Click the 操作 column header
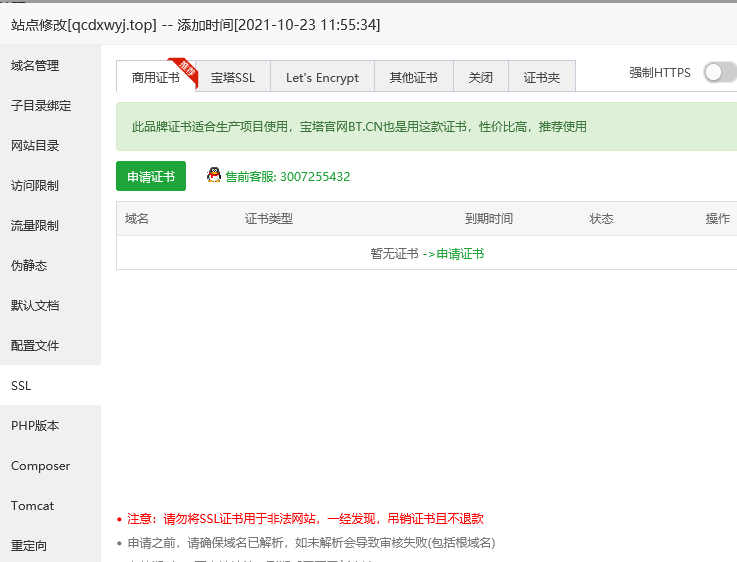Viewport: 737px width, 562px height. pos(718,219)
